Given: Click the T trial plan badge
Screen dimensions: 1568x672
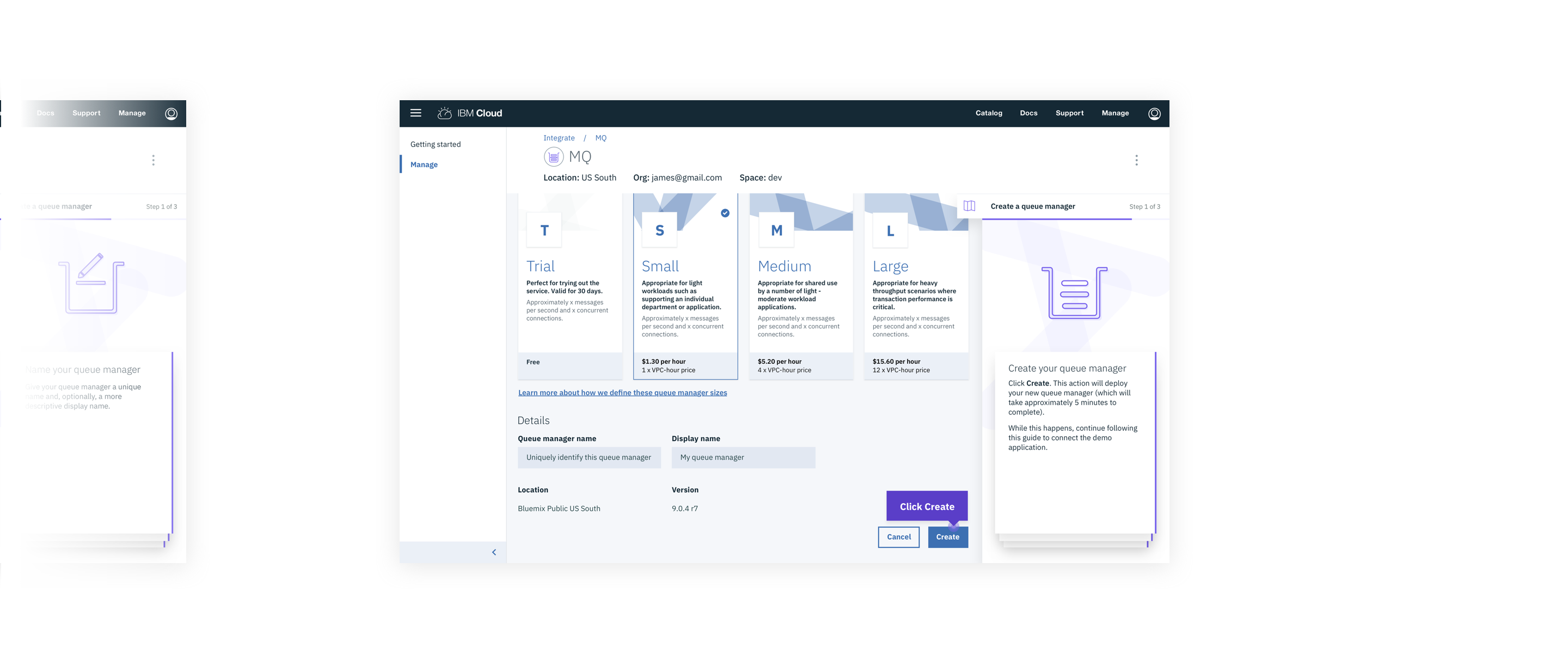Looking at the screenshot, I should (x=544, y=230).
